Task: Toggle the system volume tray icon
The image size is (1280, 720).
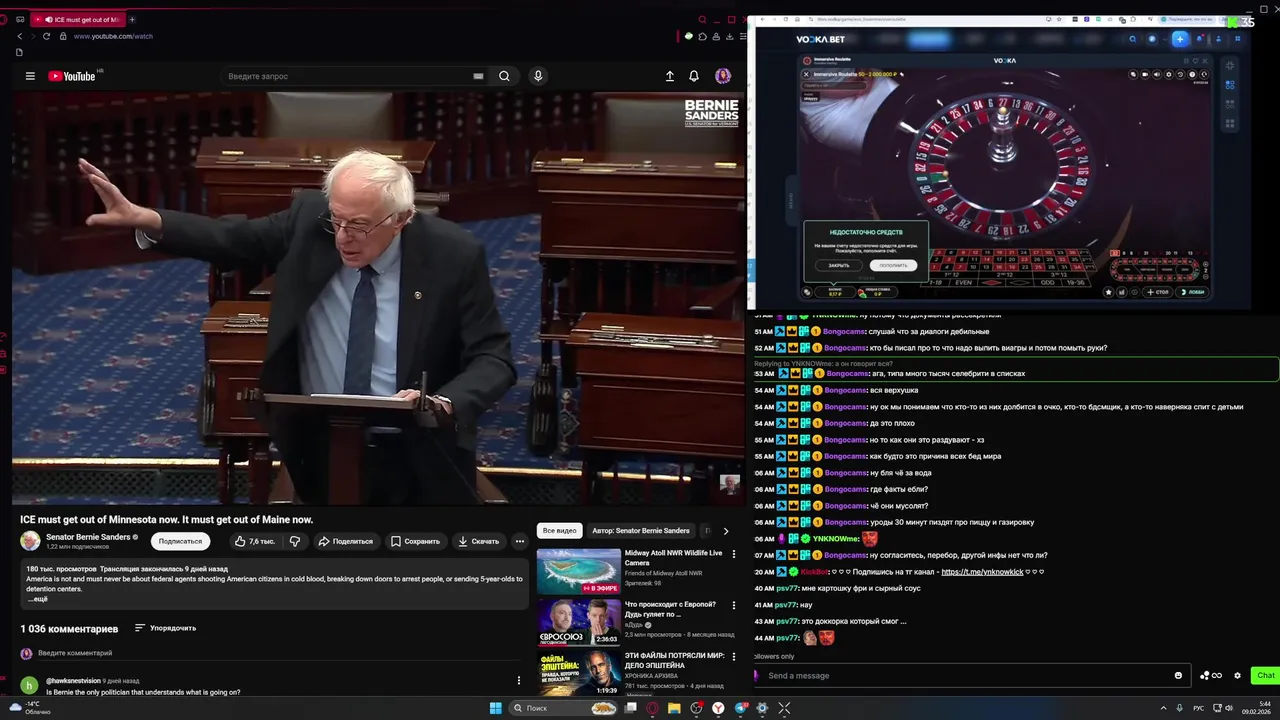Action: [1229, 708]
